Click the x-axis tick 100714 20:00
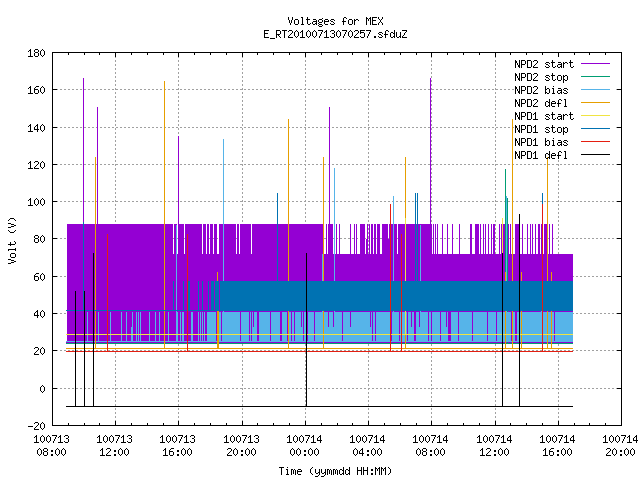 [x=620, y=446]
